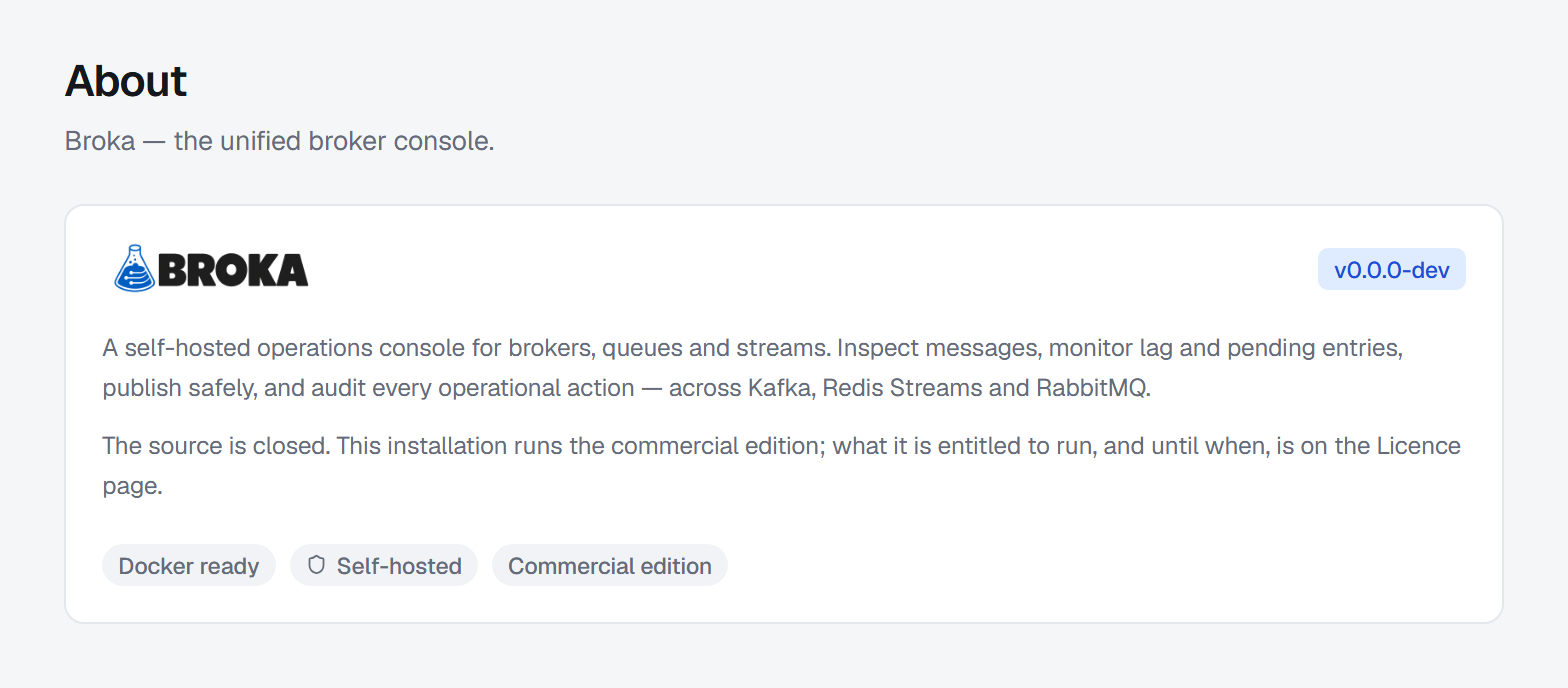Click paragraph starting "The source is closed"
Viewport: 1568px width, 688px height.
click(782, 466)
